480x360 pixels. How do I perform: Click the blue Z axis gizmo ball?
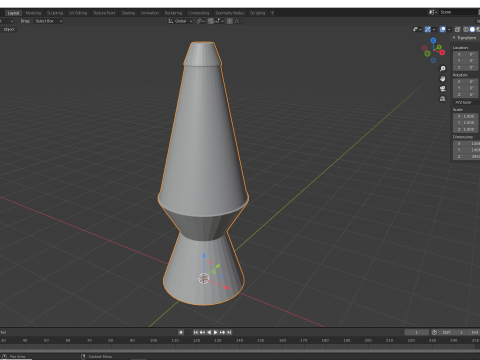pyautogui.click(x=433, y=40)
